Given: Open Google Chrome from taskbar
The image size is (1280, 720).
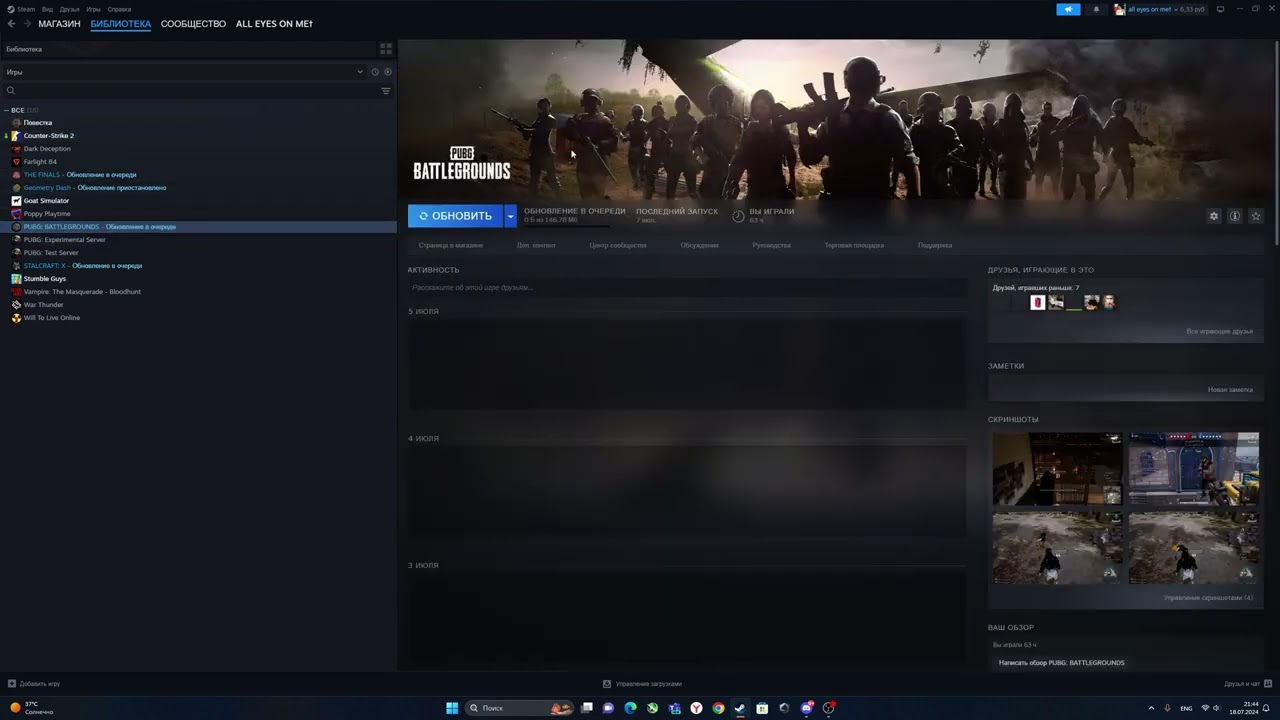Looking at the screenshot, I should pos(718,708).
